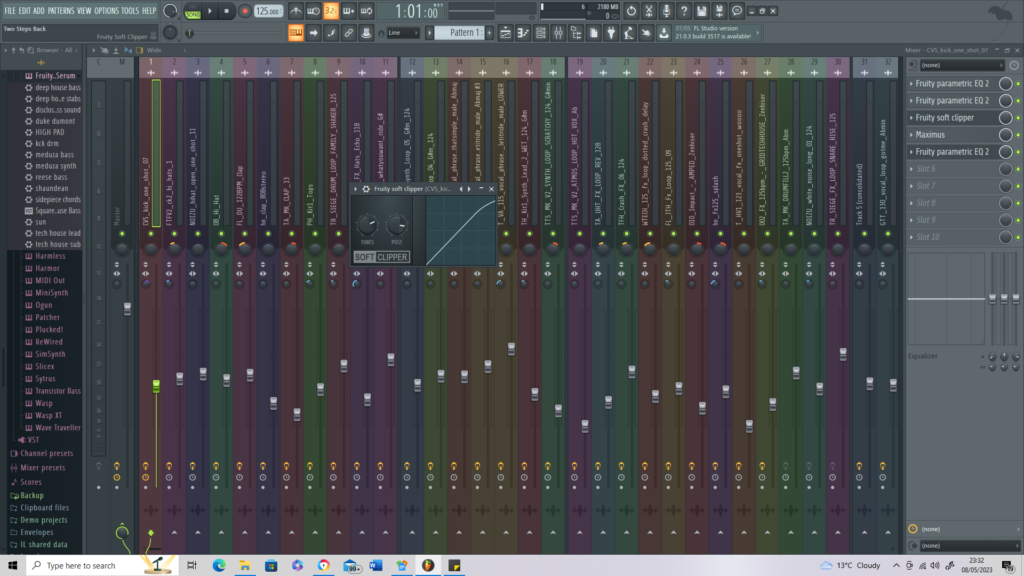
Task: Click the download content library icon
Action: pyautogui.click(x=664, y=33)
